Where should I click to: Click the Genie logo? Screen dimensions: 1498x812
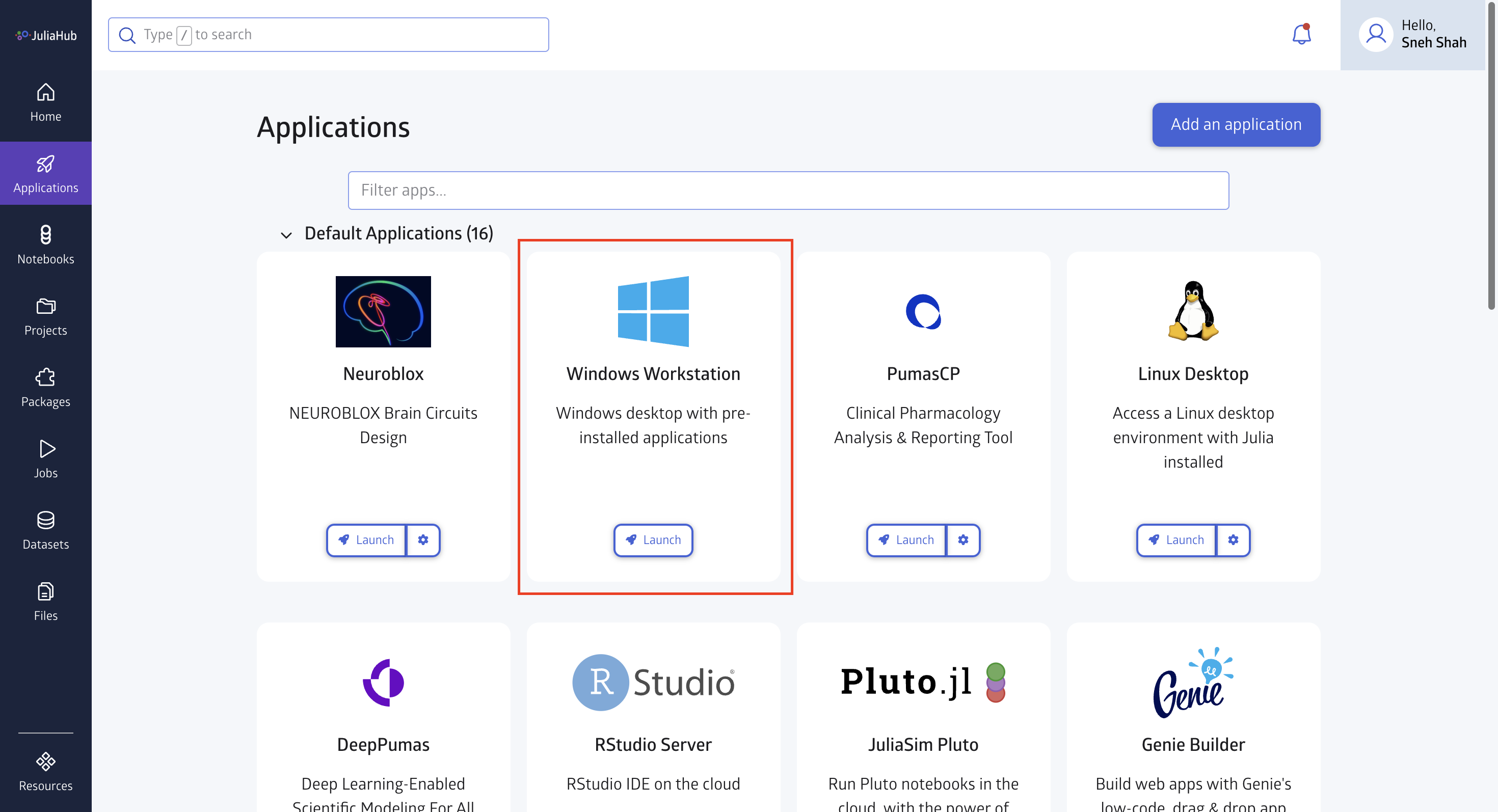tap(1193, 683)
